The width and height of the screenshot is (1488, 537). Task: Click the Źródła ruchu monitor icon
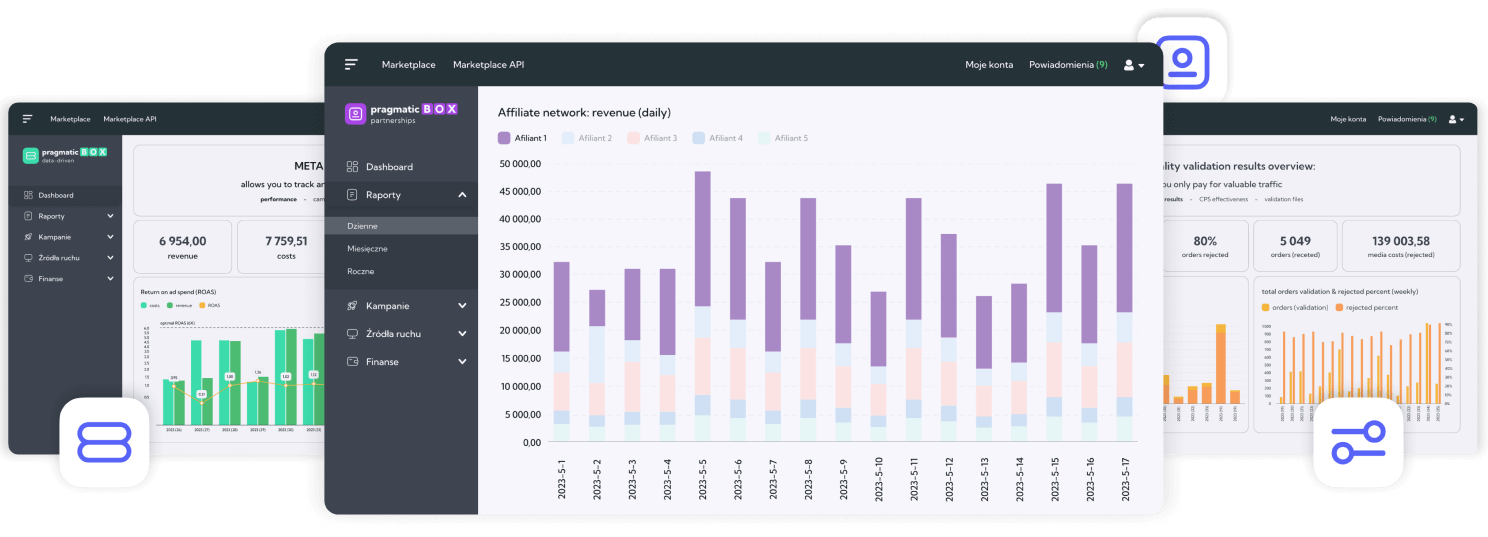[352, 334]
